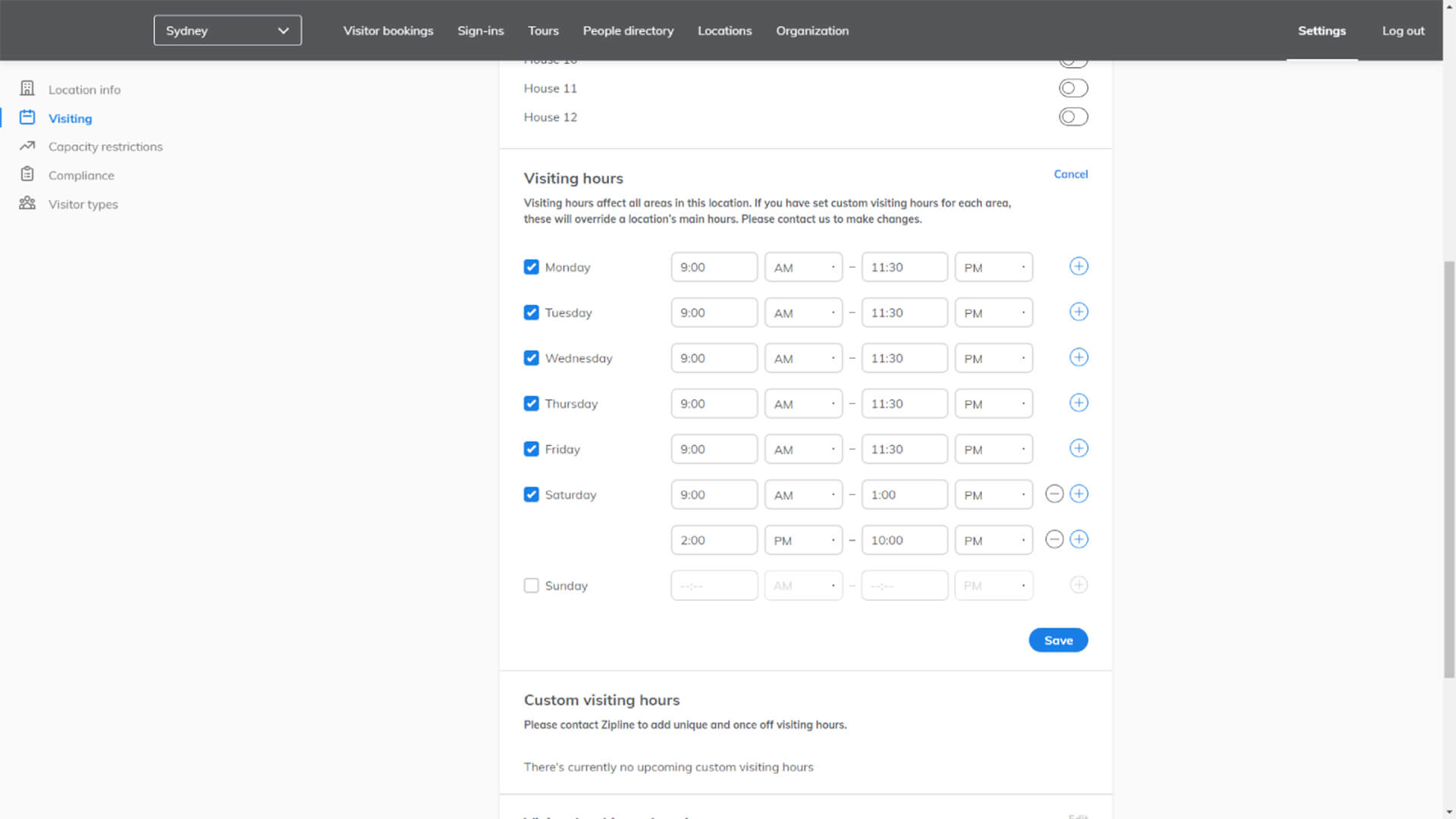Click the Visiting calendar icon in sidebar
The width and height of the screenshot is (1456, 819).
coord(27,118)
